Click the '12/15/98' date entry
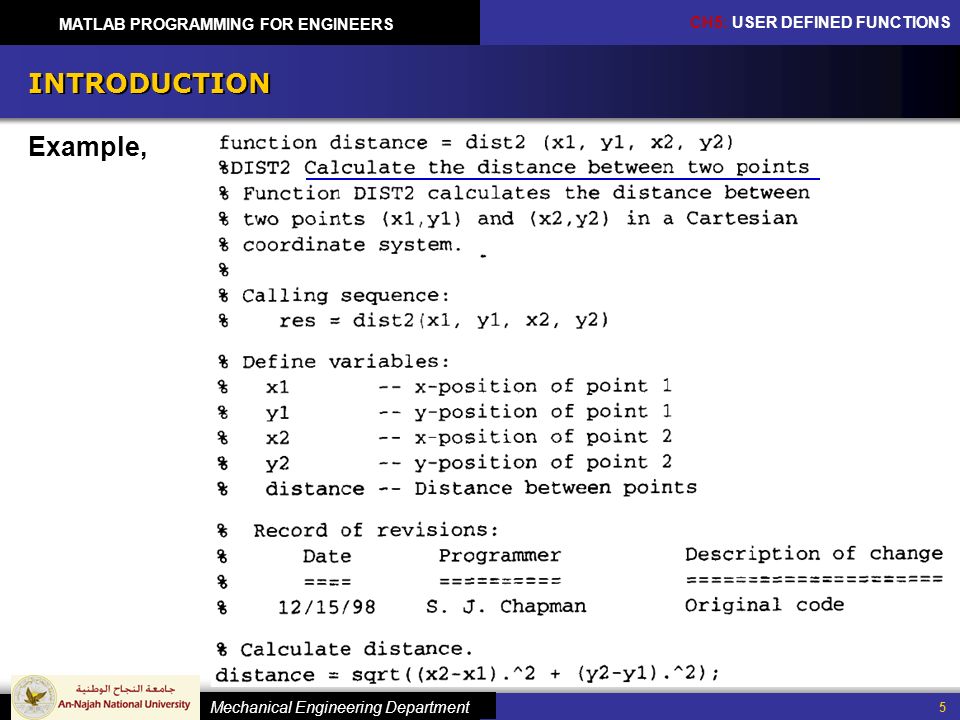 pyautogui.click(x=327, y=607)
